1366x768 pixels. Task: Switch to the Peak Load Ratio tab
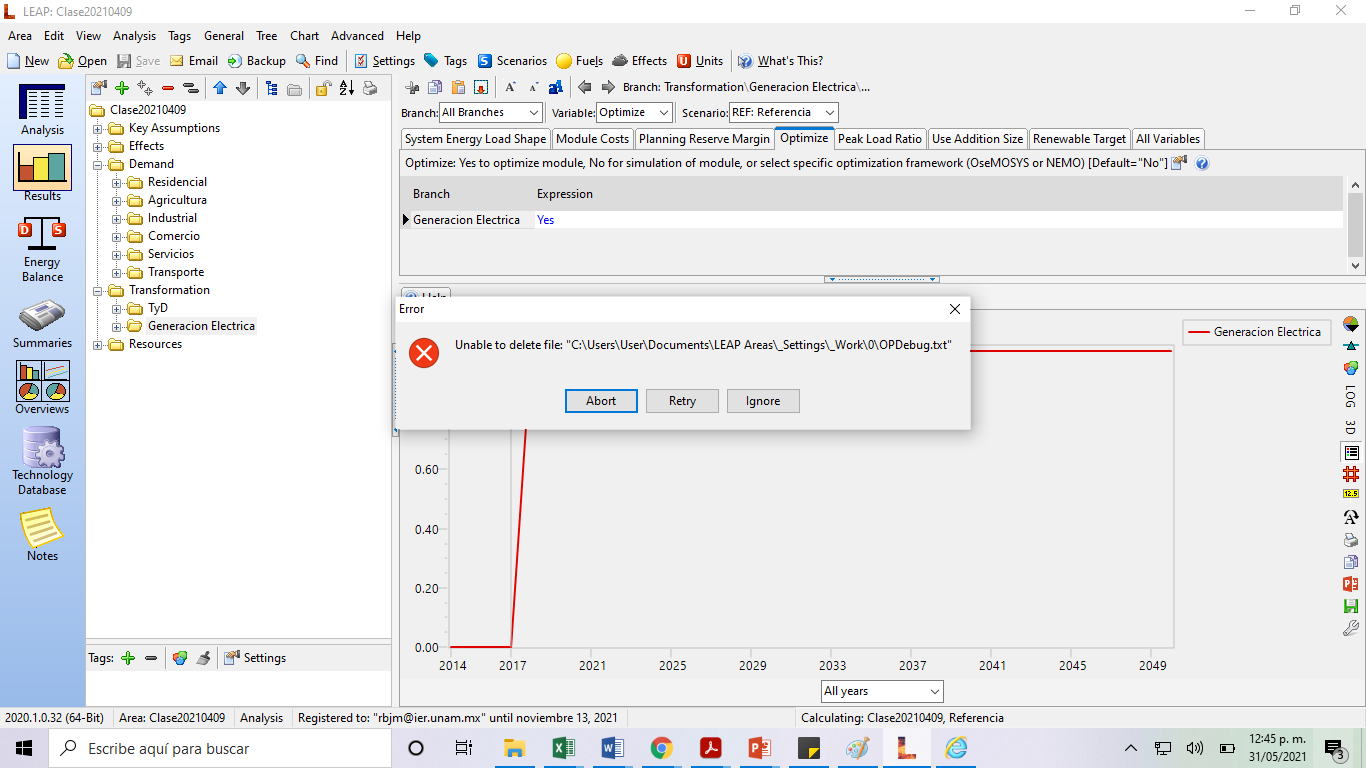point(880,139)
